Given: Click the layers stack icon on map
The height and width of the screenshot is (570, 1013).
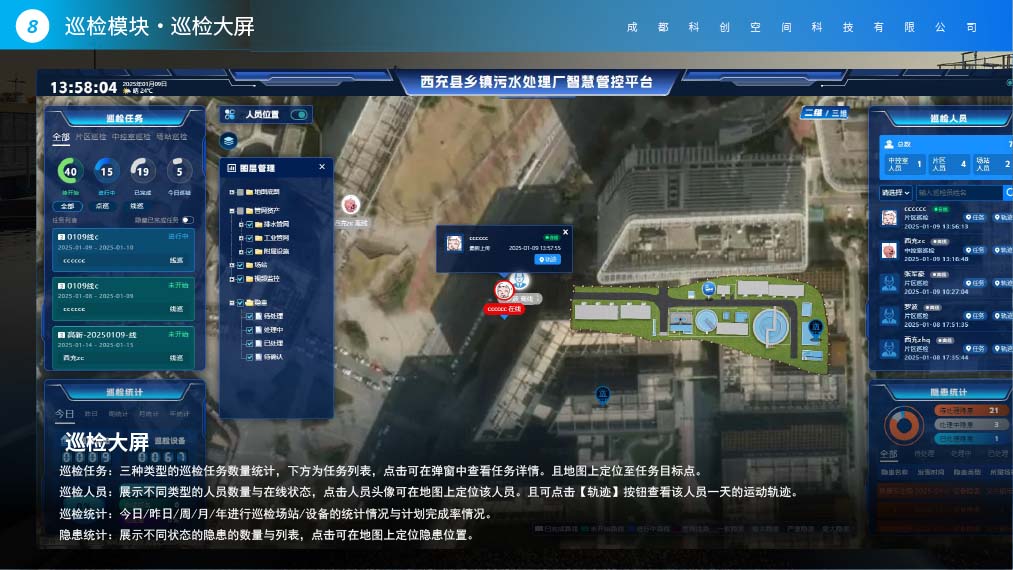Looking at the screenshot, I should point(229,141).
